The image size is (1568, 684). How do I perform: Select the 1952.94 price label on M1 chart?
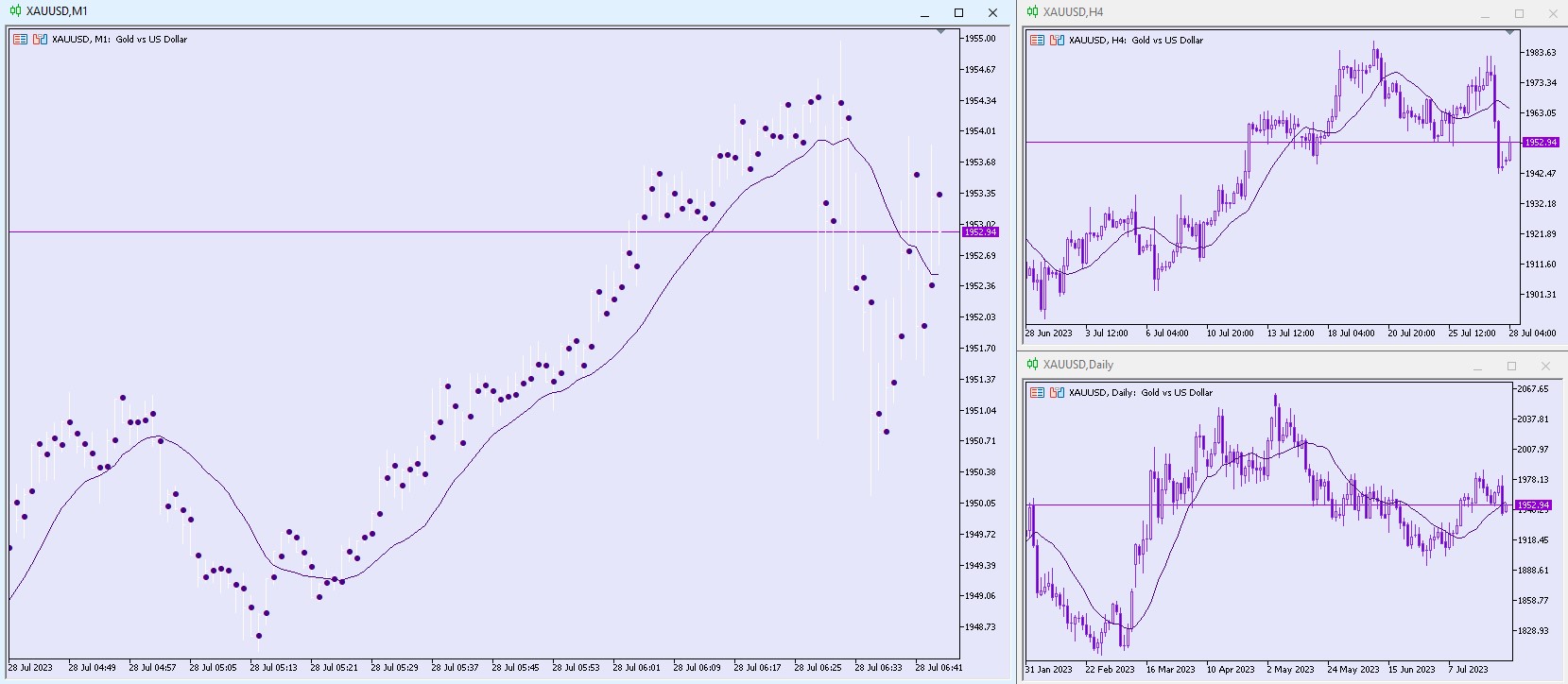(980, 232)
